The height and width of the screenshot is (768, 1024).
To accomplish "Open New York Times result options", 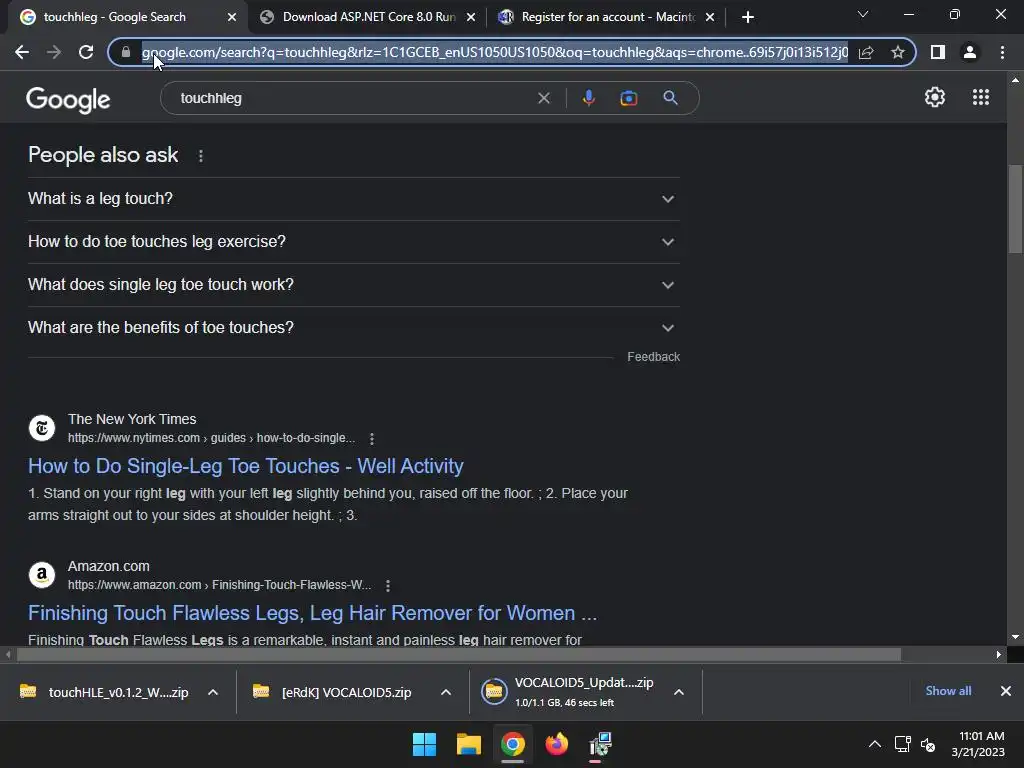I will (372, 439).
